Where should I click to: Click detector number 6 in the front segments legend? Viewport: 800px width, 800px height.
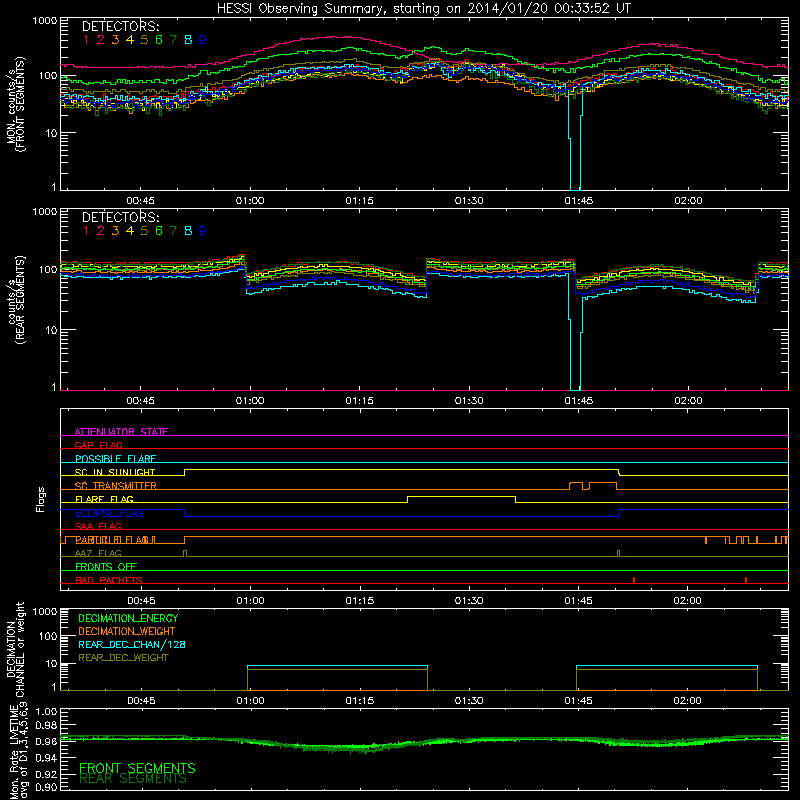159,40
